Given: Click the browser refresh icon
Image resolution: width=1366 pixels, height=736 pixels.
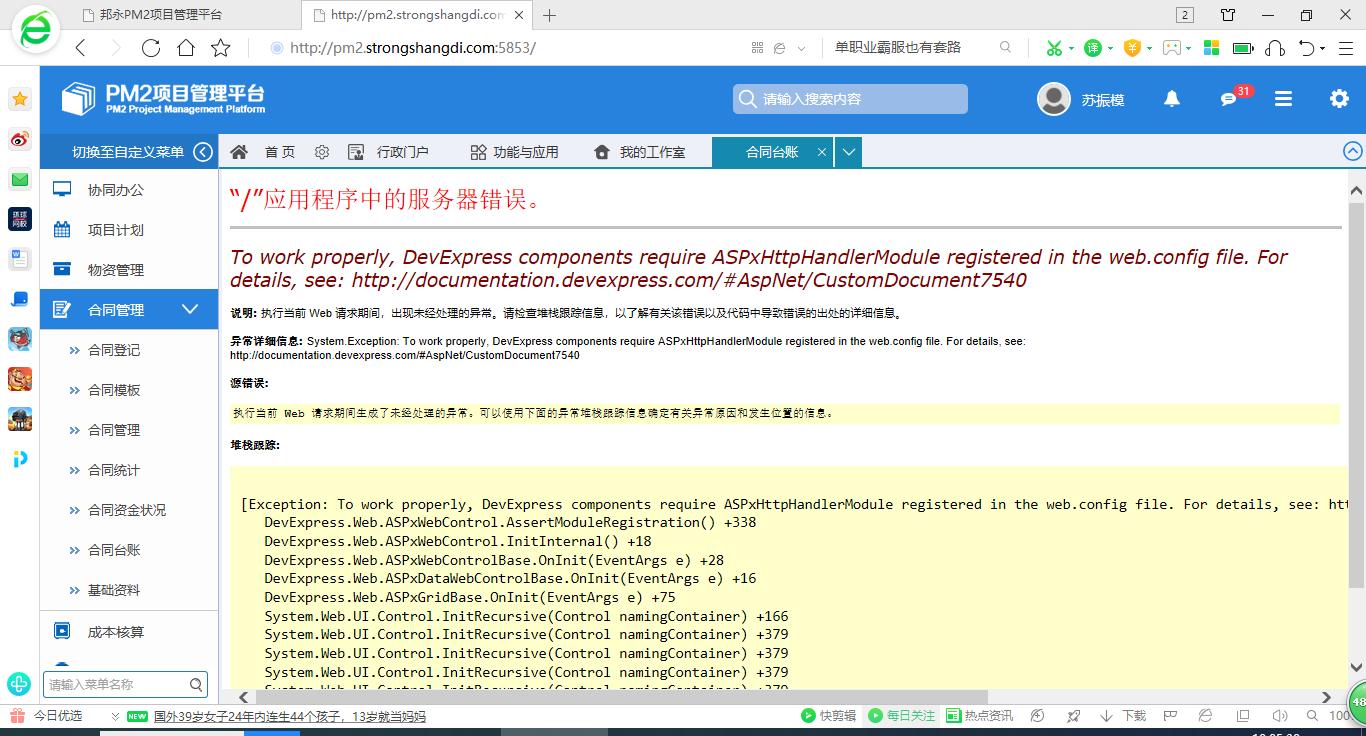Looking at the screenshot, I should 151,48.
